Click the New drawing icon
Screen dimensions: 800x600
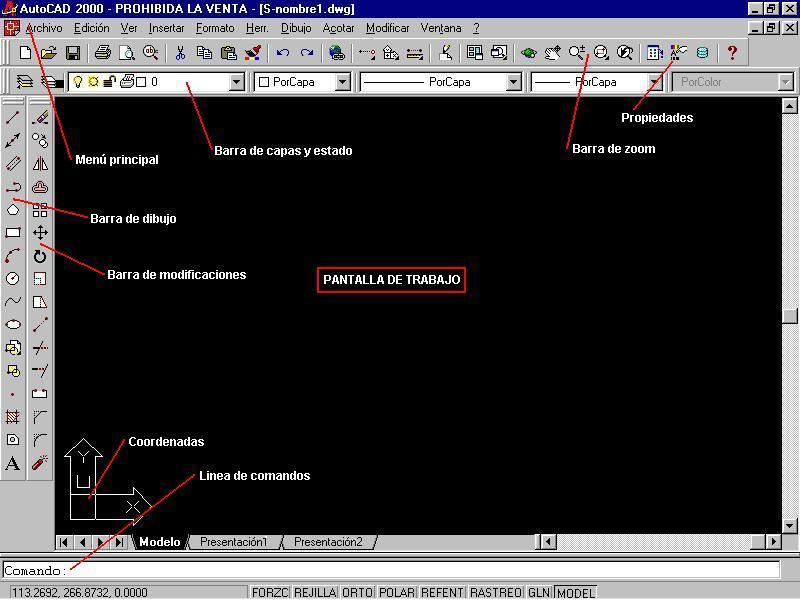point(24,53)
